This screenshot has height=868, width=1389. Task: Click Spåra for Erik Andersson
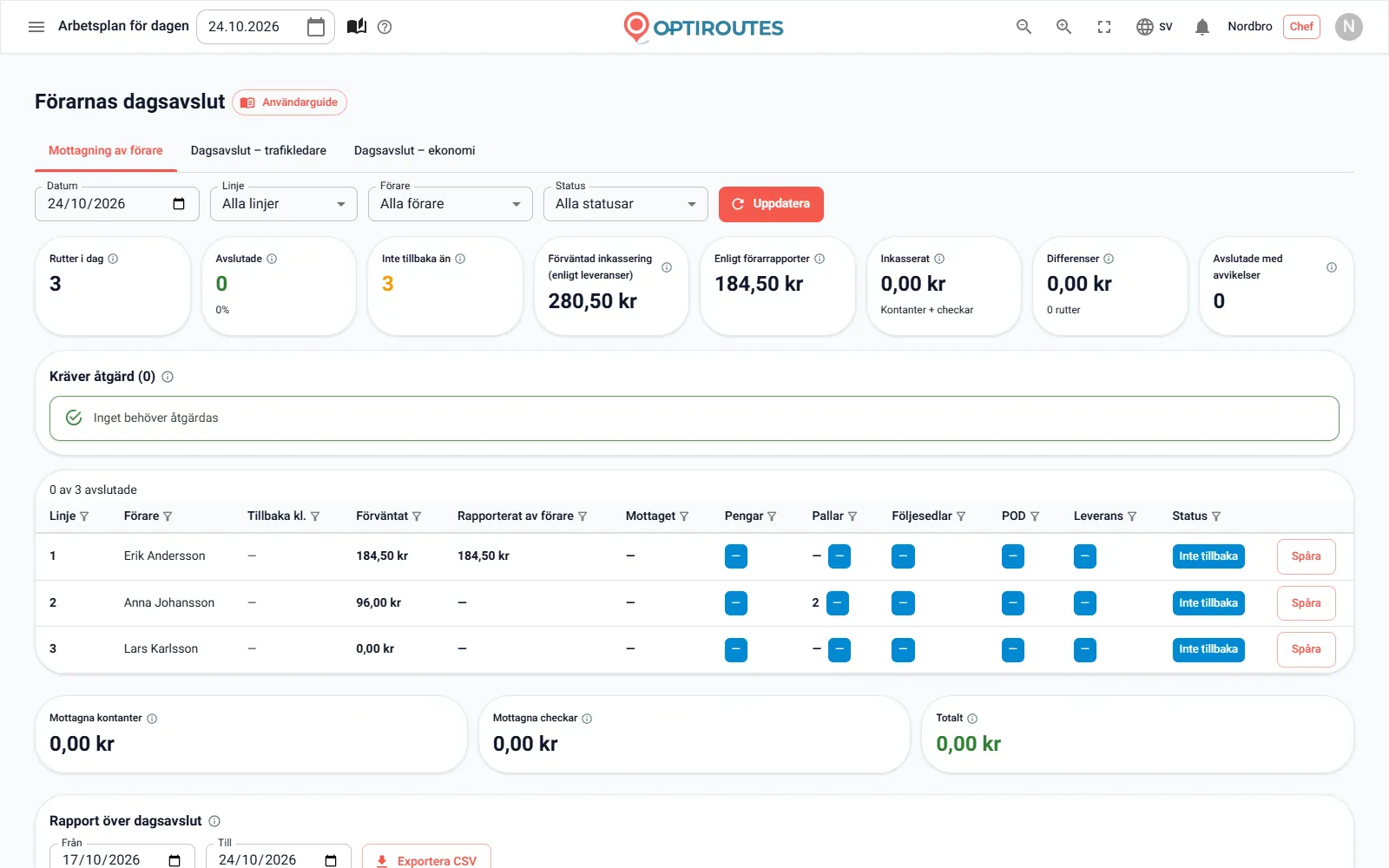pos(1306,556)
